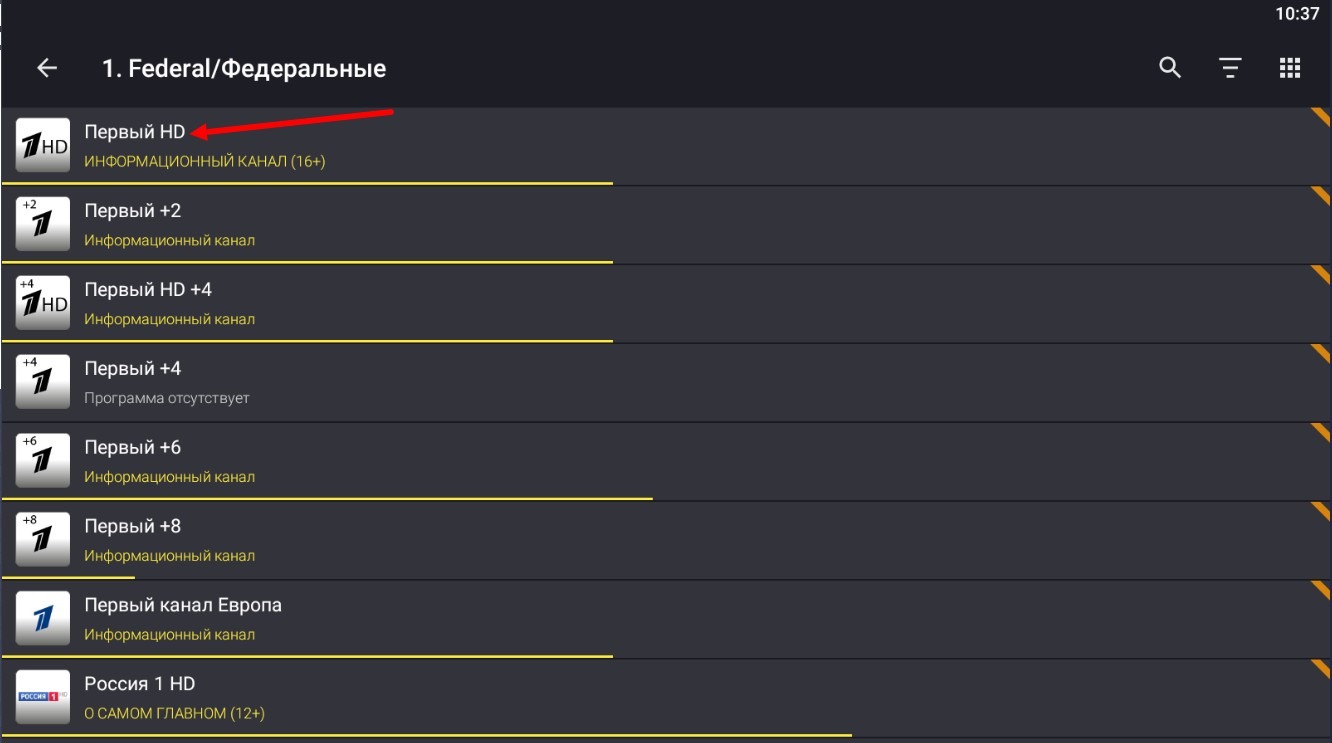Toggle favorite marker on Россия 1 HD row
Screen dimensions: 1332x743
(1320, 670)
